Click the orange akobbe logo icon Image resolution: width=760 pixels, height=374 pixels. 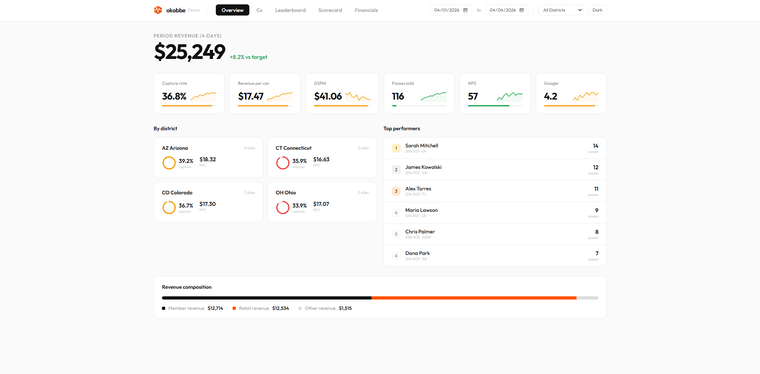[158, 10]
